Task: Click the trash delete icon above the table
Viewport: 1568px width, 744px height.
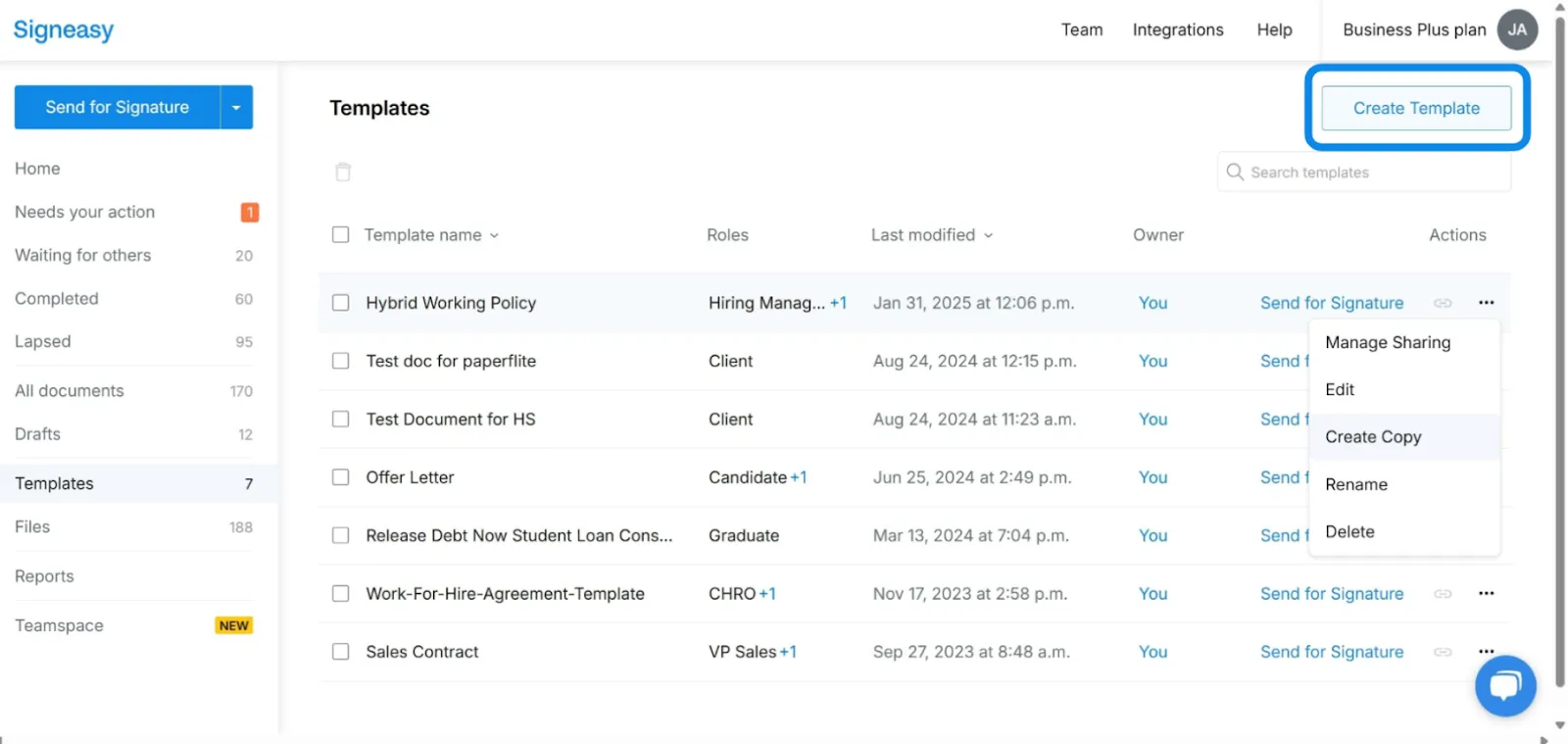Action: [342, 173]
